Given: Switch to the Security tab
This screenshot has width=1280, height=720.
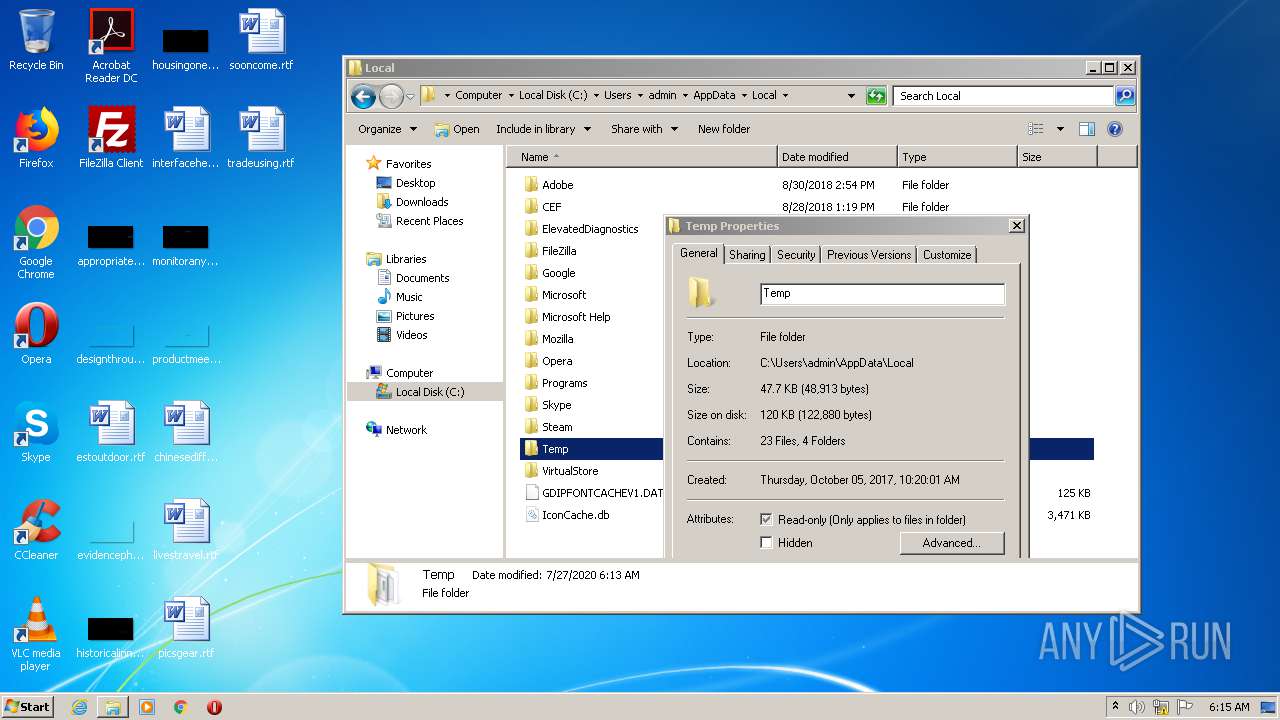Looking at the screenshot, I should 796,255.
